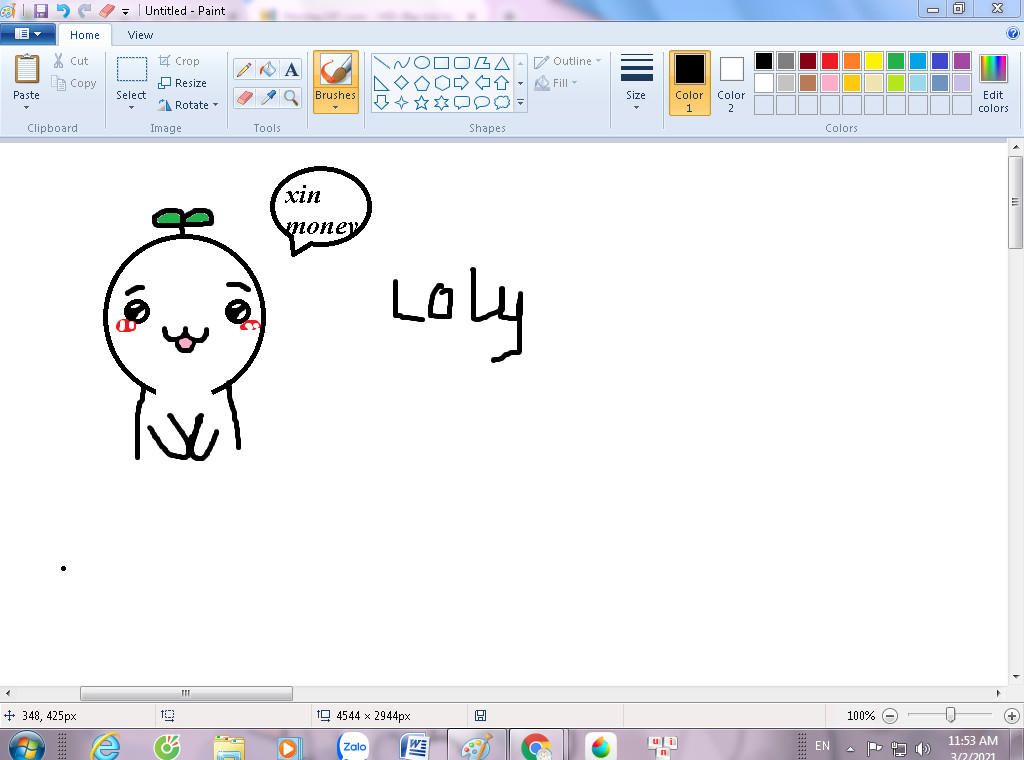Switch to the Home ribbon tab
This screenshot has height=760, width=1024.
click(x=85, y=35)
